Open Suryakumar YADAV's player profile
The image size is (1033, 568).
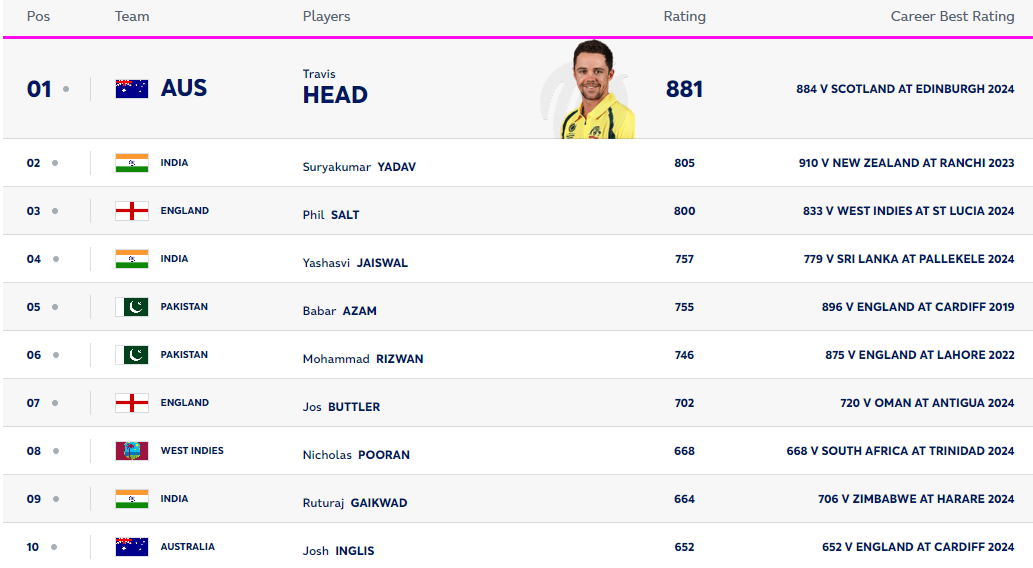359,167
